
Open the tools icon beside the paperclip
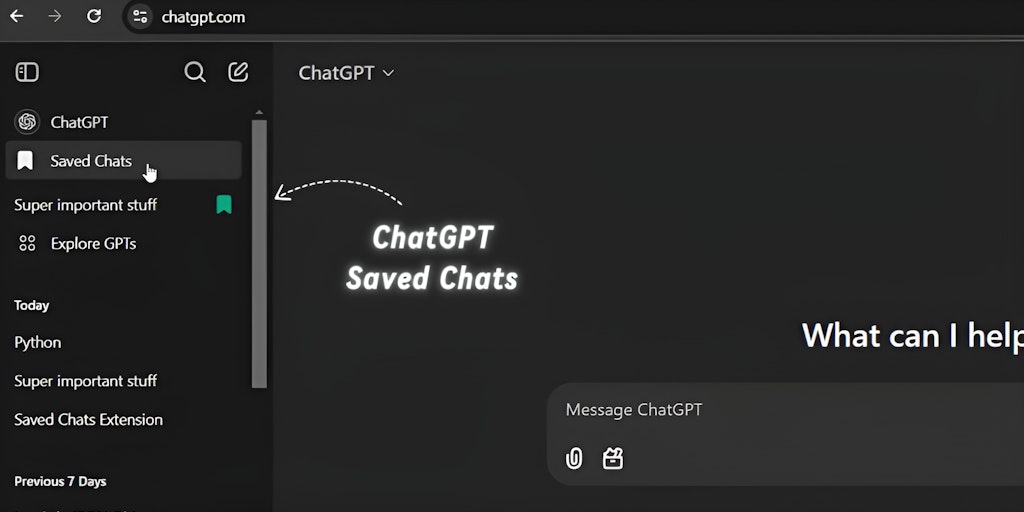(613, 458)
